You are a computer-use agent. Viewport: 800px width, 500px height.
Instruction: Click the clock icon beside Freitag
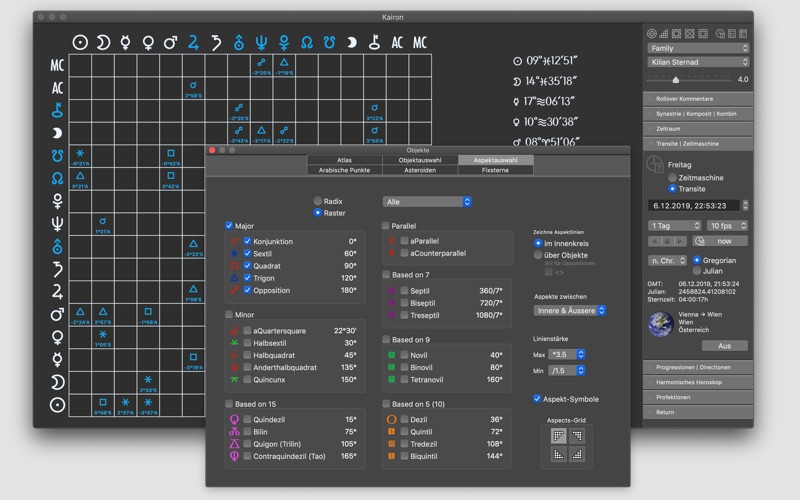pos(655,164)
